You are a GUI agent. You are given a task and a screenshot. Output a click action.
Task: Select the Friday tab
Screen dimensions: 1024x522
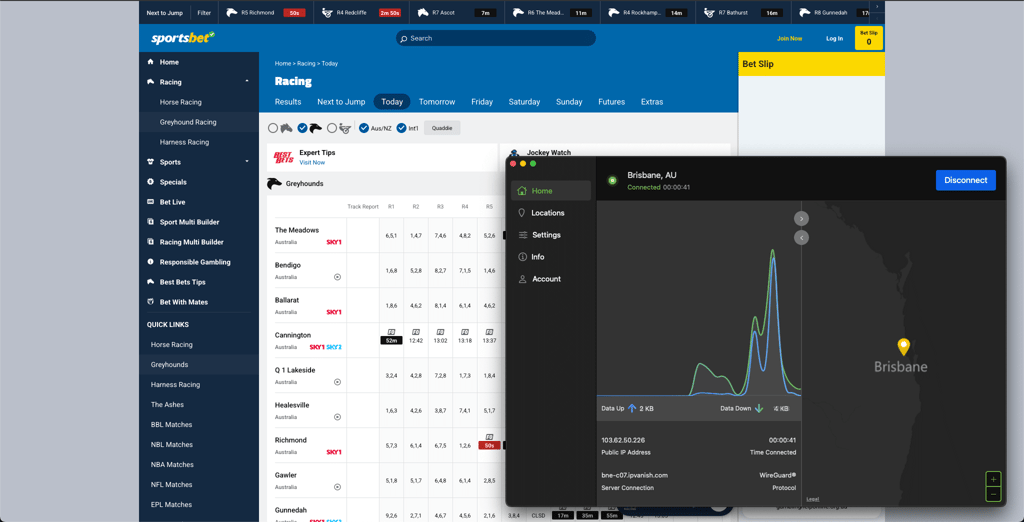482,102
